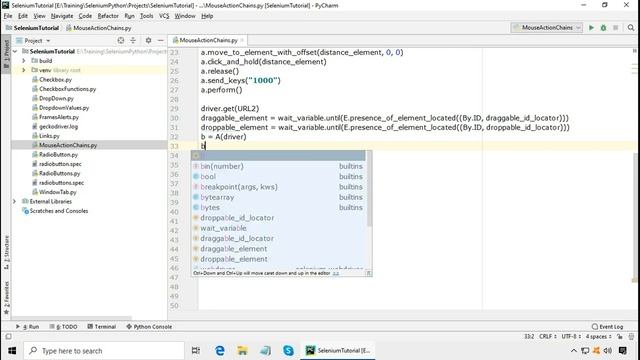Select RadioButton.py in project tree

[58, 155]
